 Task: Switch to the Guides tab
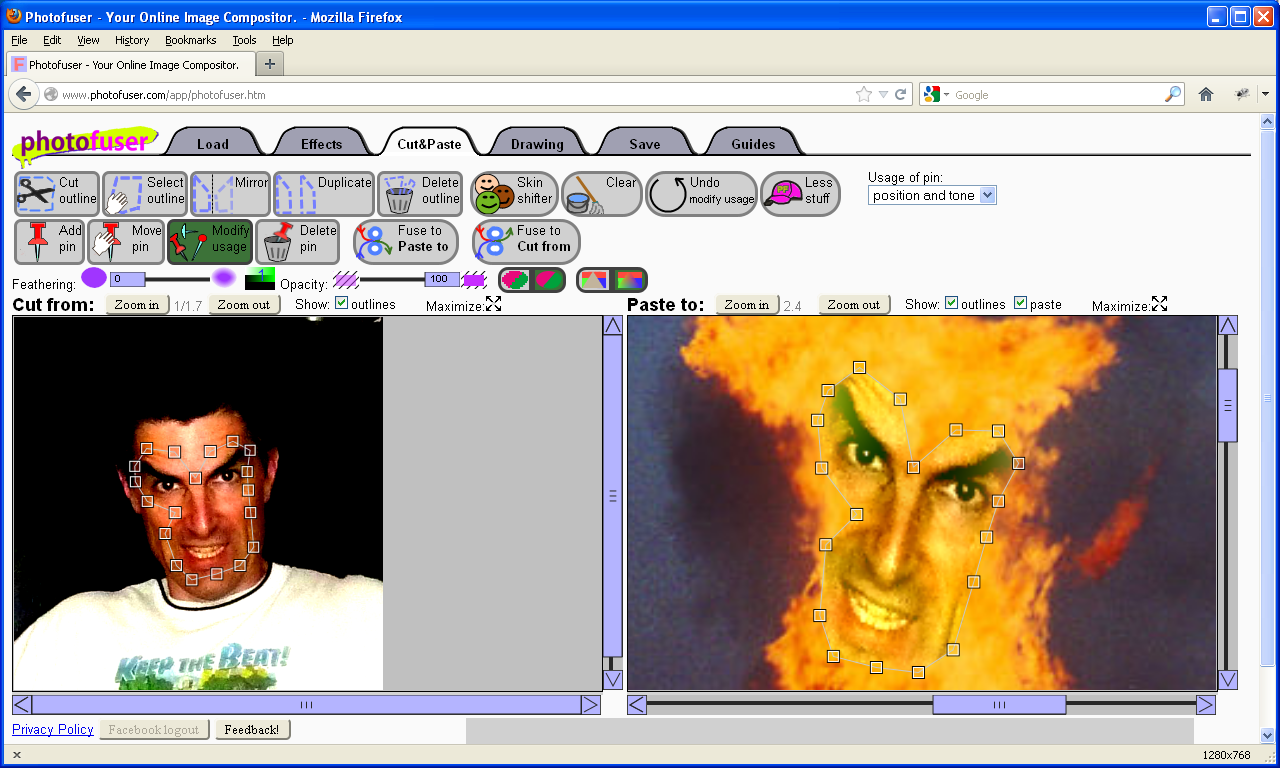[x=753, y=143]
